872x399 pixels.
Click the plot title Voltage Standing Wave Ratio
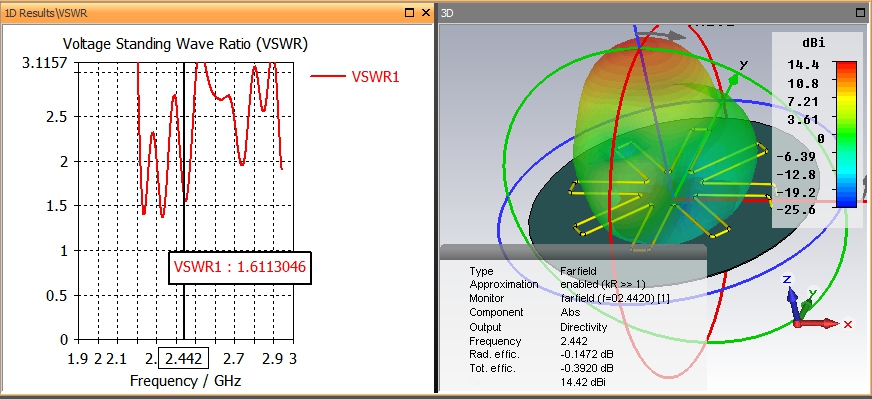[x=185, y=43]
